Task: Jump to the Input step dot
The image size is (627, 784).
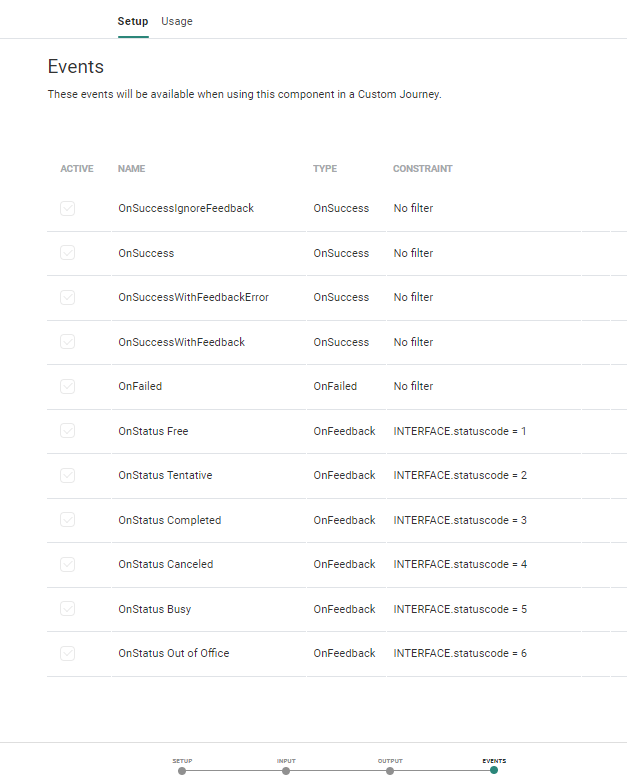Action: tap(286, 770)
